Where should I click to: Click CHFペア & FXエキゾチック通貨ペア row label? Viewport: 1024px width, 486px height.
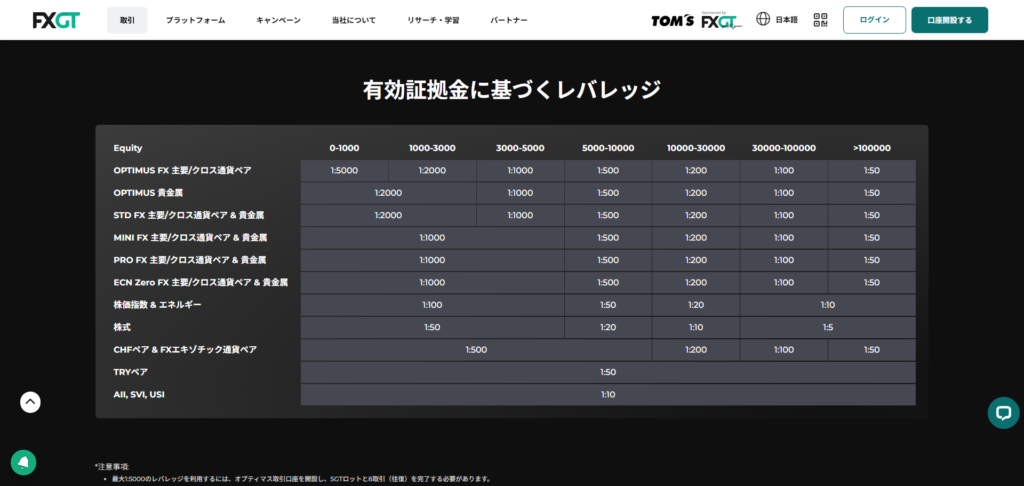[185, 349]
